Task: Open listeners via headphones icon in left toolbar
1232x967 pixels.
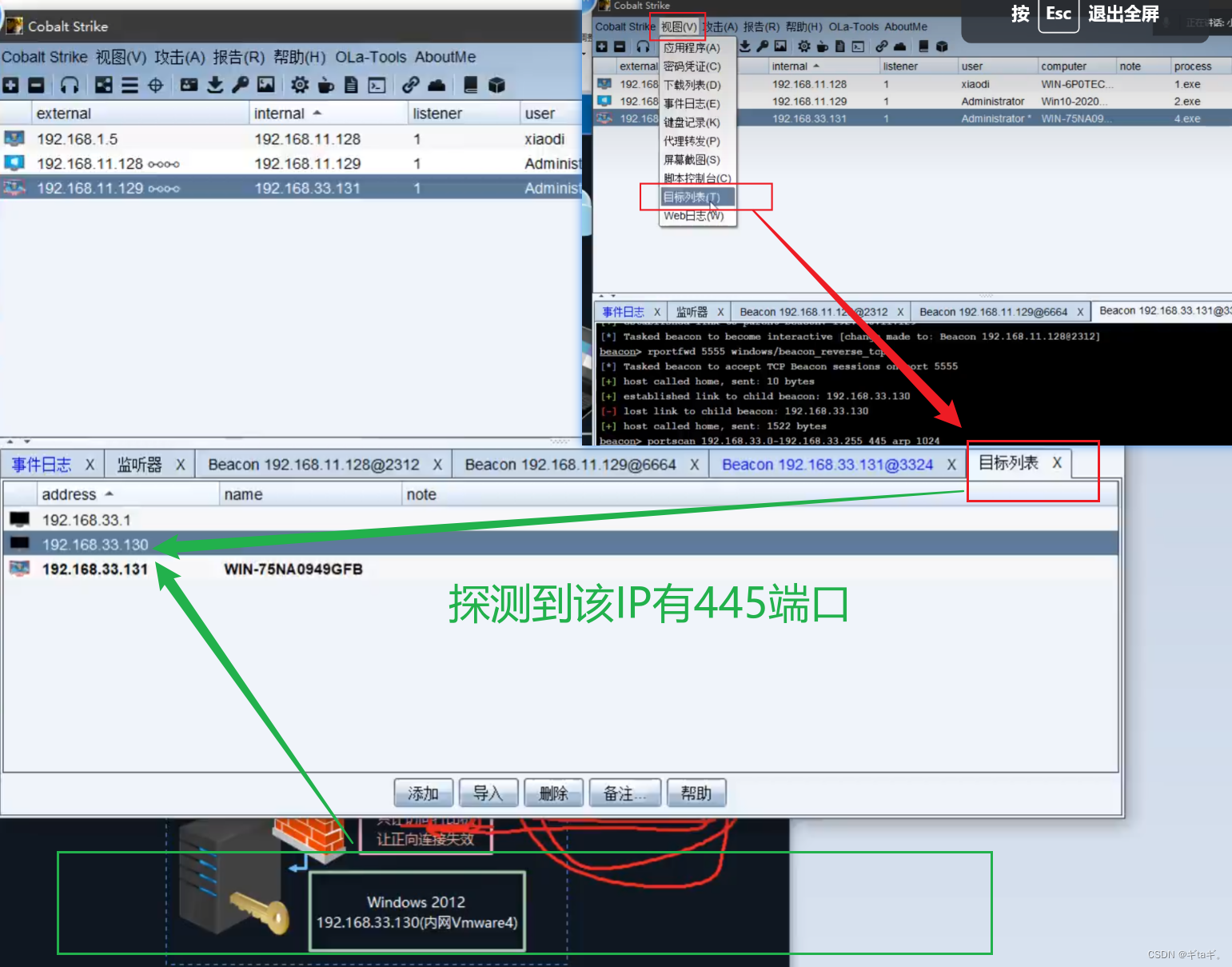Action: coord(70,85)
